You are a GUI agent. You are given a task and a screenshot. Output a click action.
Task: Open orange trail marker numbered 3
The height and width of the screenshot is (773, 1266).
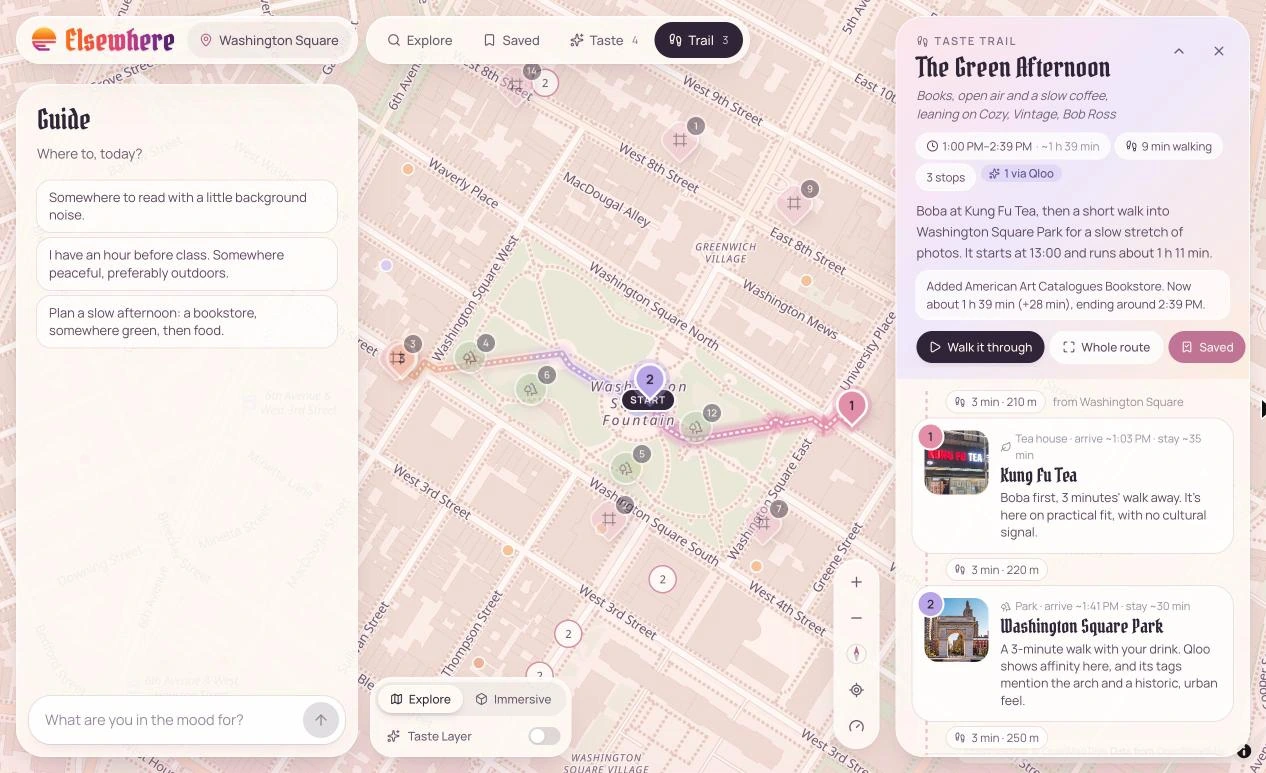coord(399,358)
